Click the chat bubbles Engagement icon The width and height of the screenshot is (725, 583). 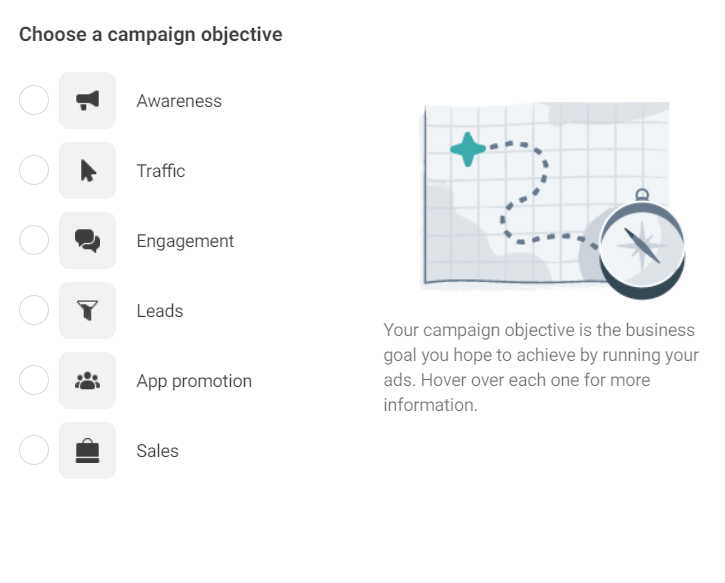pyautogui.click(x=88, y=241)
